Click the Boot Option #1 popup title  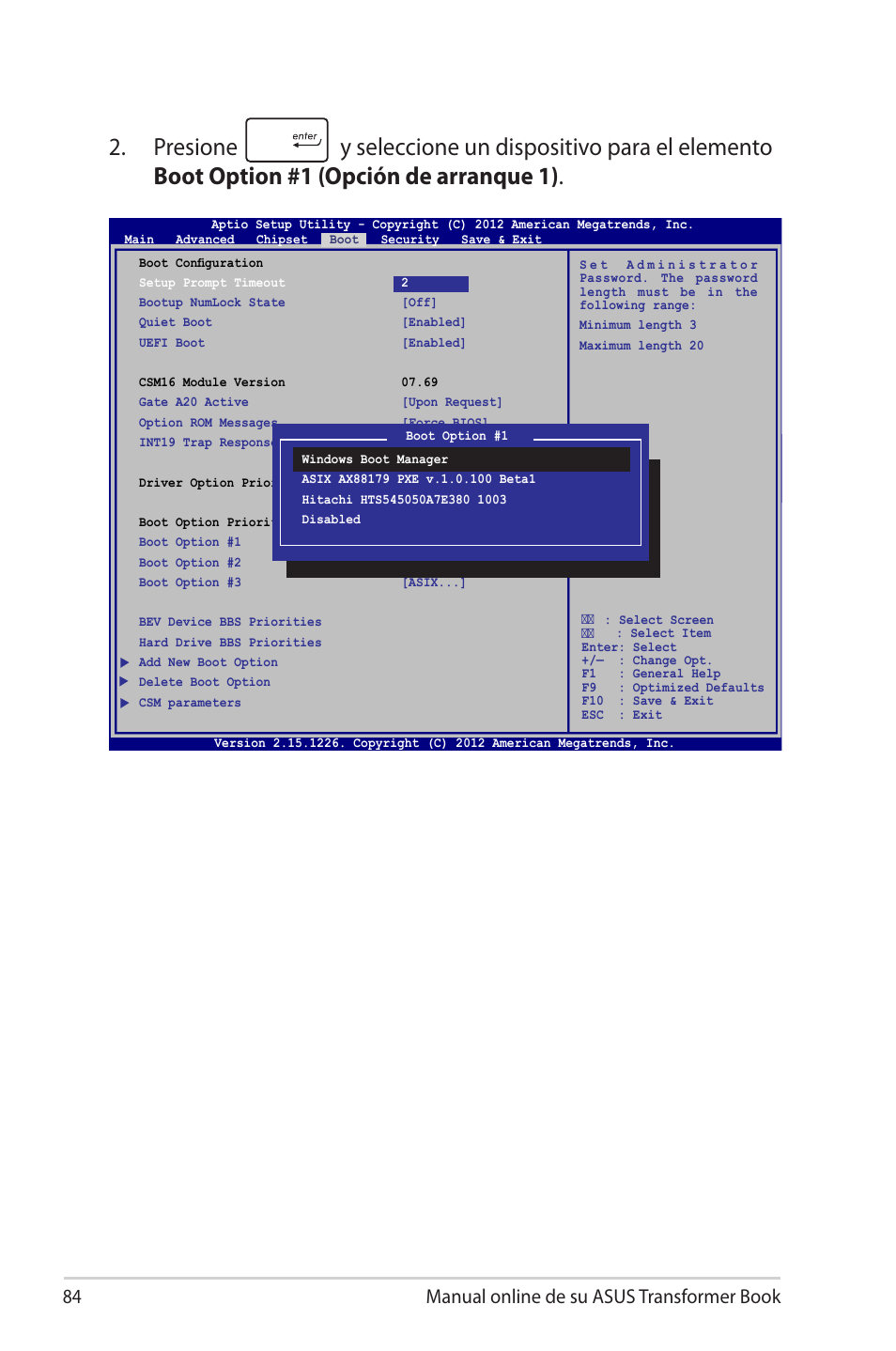(456, 436)
